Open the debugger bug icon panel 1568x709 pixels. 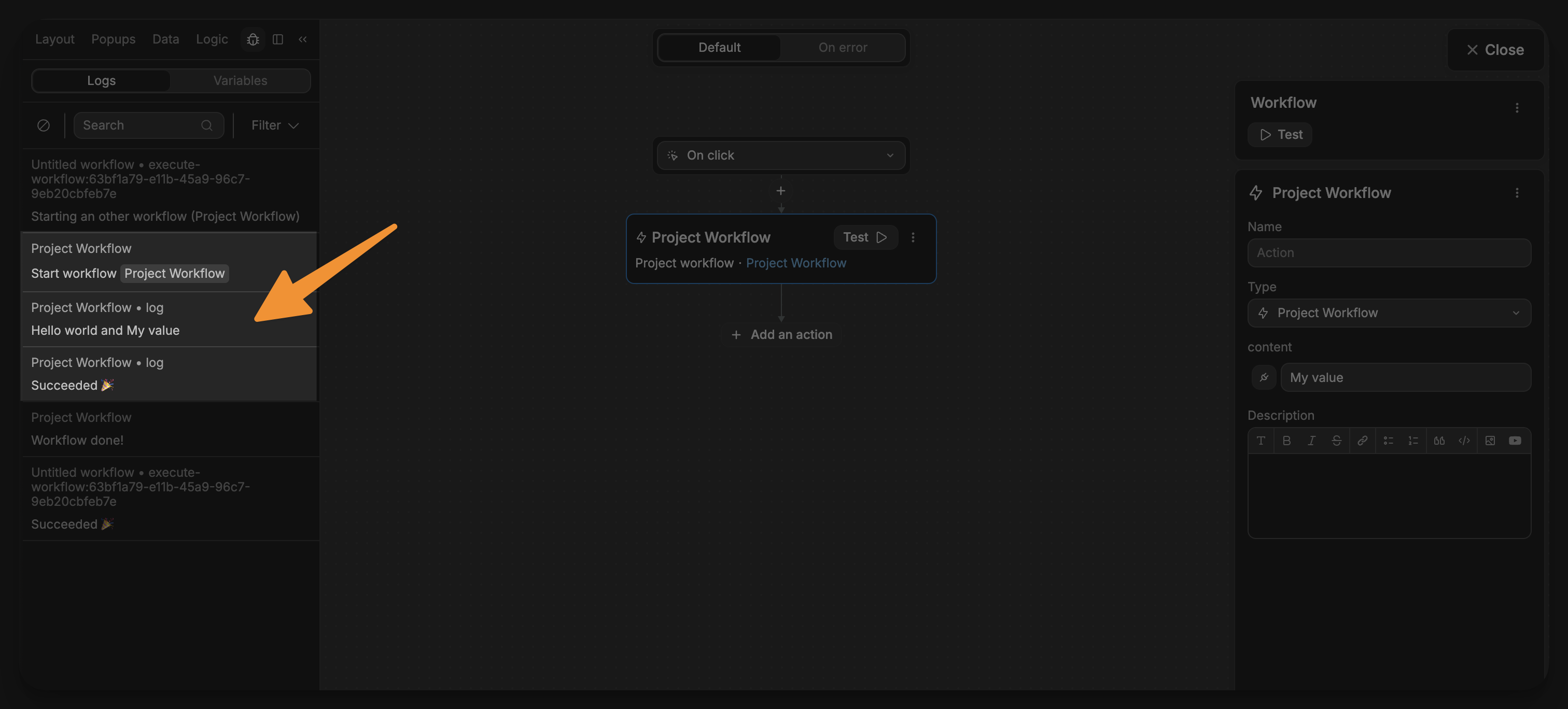tap(253, 39)
